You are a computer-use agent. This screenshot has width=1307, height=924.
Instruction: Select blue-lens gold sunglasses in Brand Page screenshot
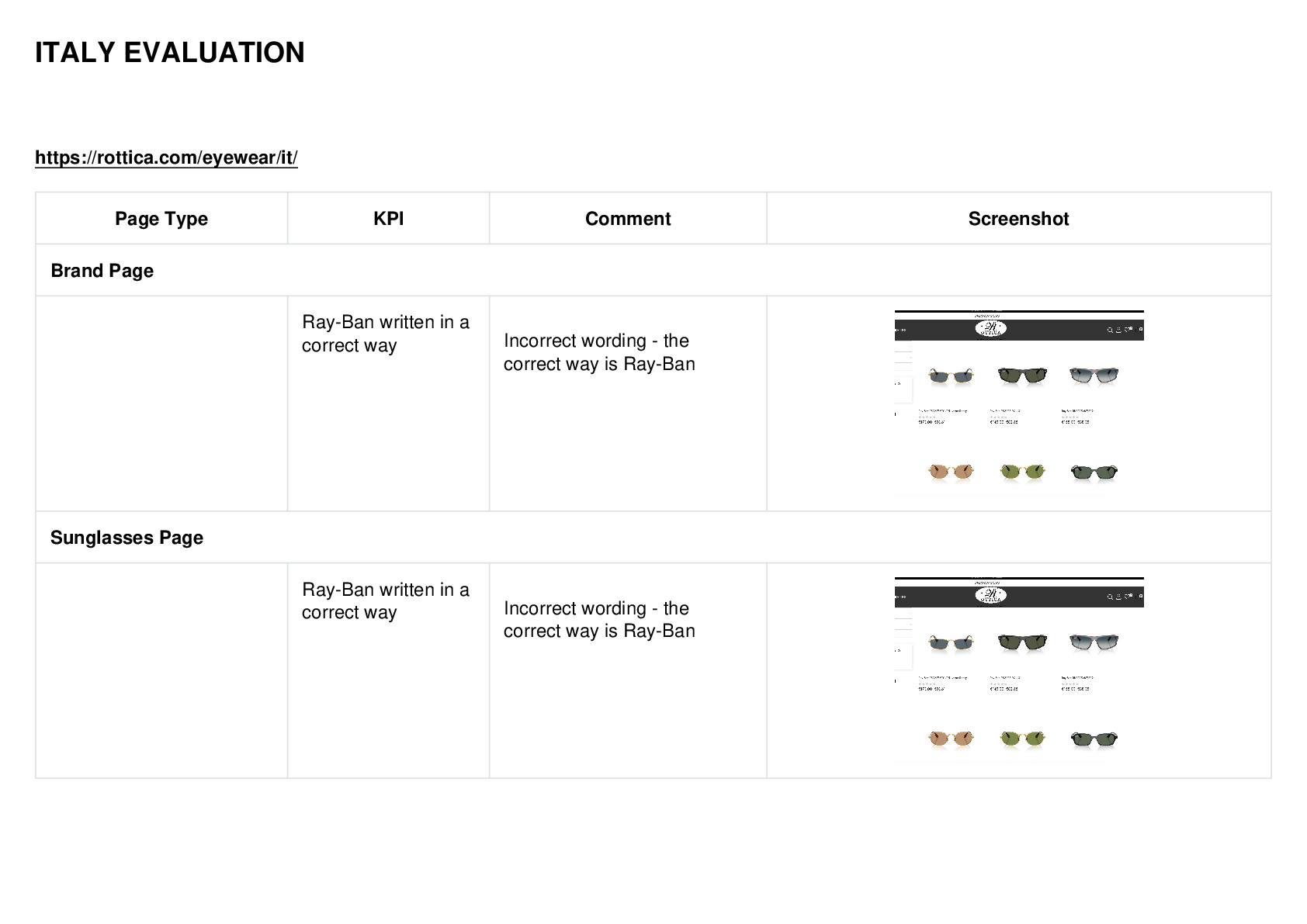pyautogui.click(x=951, y=377)
